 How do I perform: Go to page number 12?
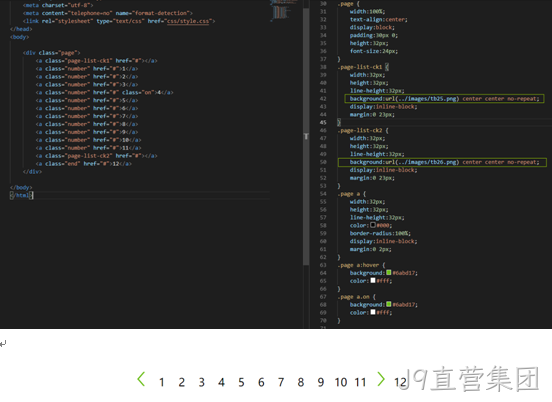tap(400, 382)
